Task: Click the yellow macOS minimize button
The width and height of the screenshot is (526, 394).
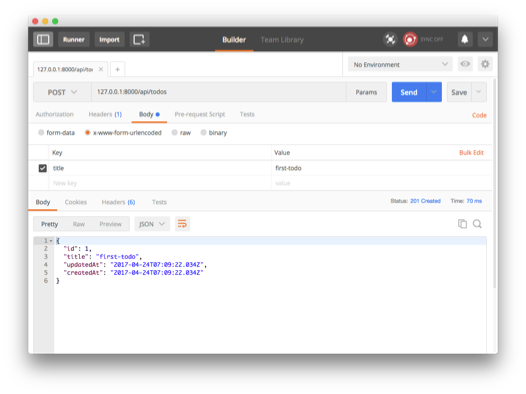Action: (x=45, y=21)
